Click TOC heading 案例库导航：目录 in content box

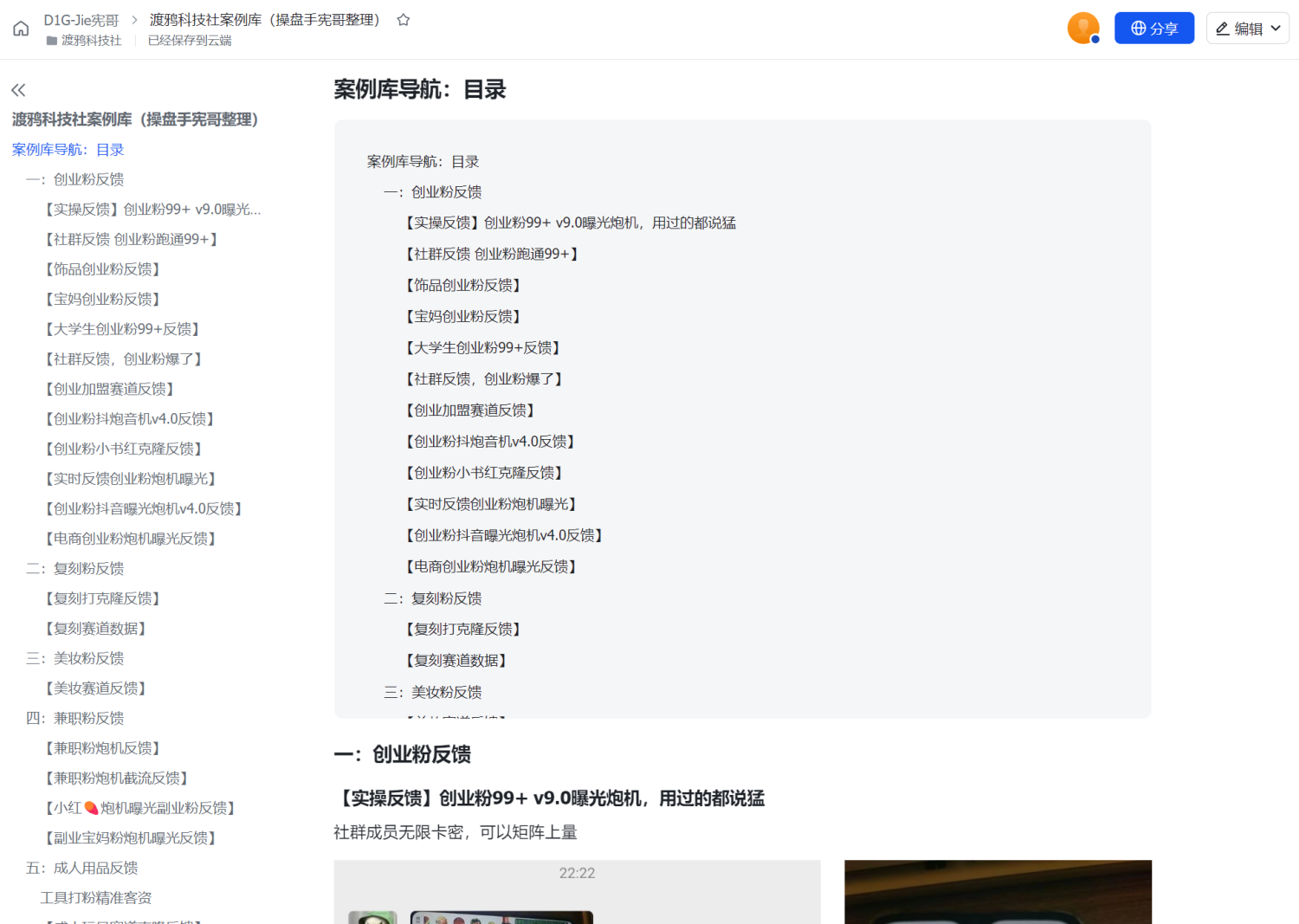[423, 162]
